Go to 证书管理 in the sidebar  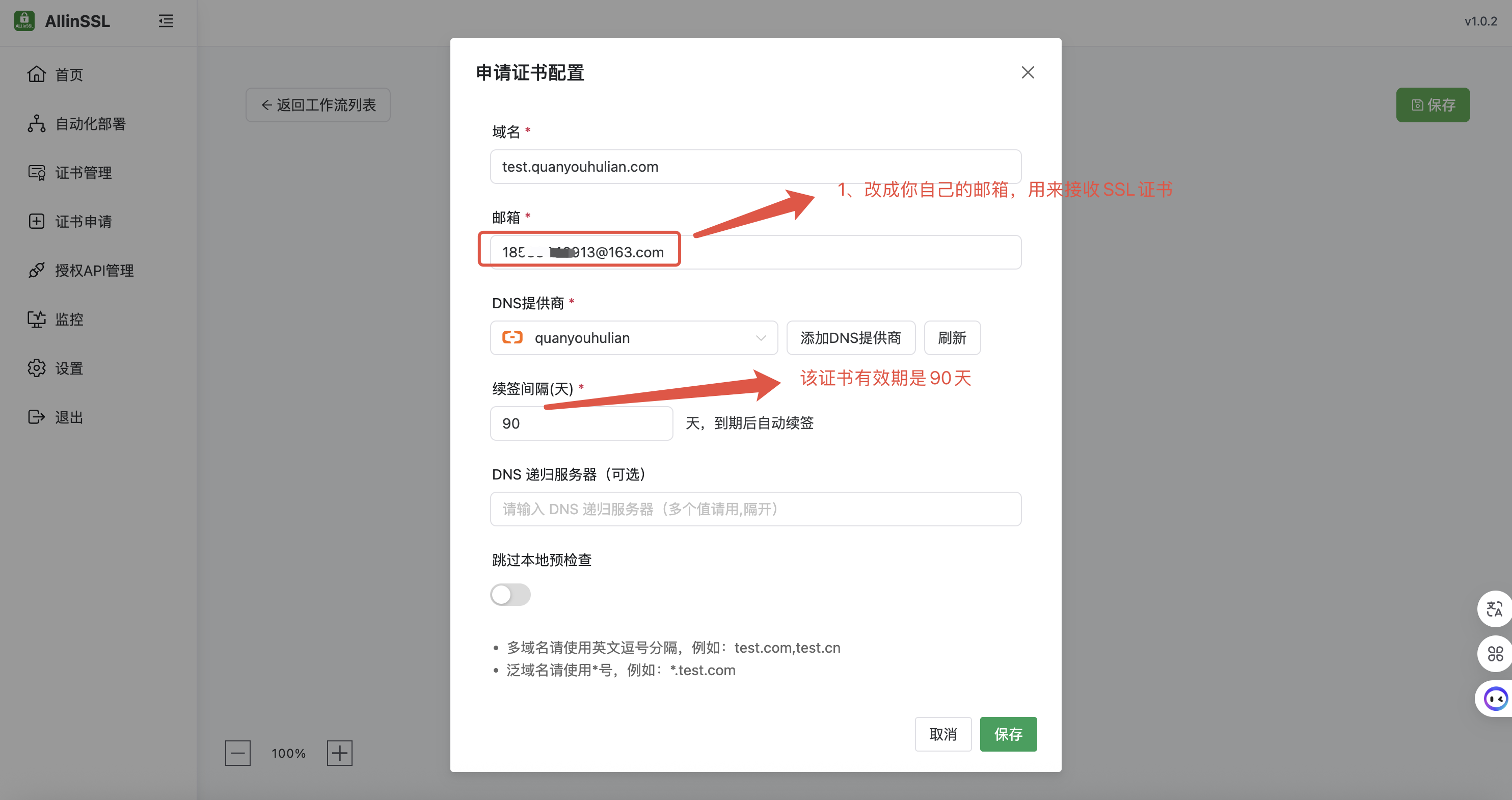[x=83, y=173]
